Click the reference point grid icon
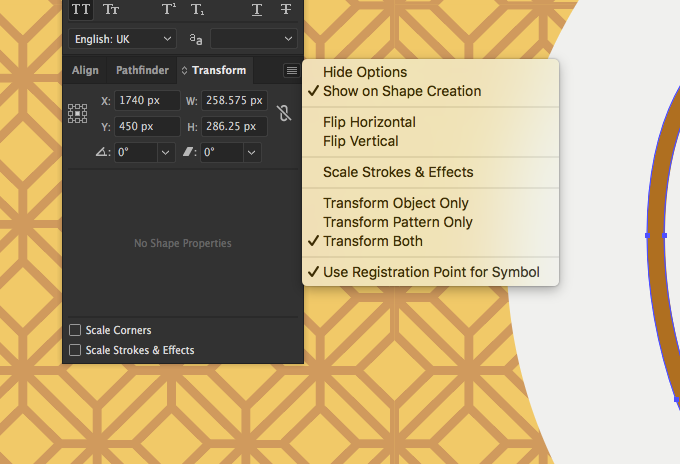This screenshot has height=464, width=680. [78, 114]
